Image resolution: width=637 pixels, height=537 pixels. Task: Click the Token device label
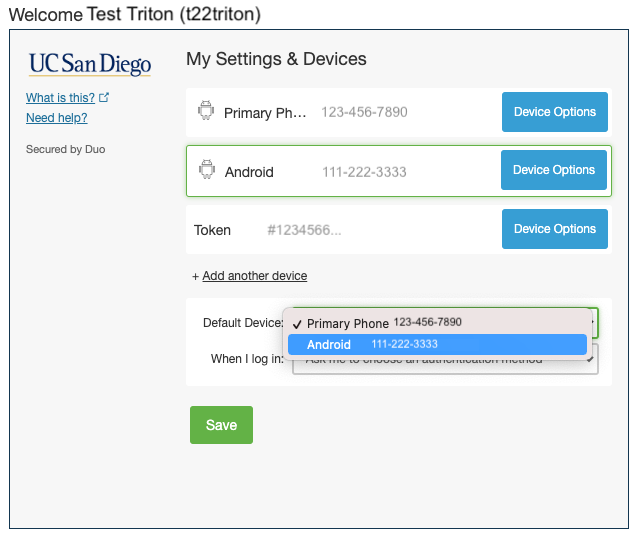(212, 230)
